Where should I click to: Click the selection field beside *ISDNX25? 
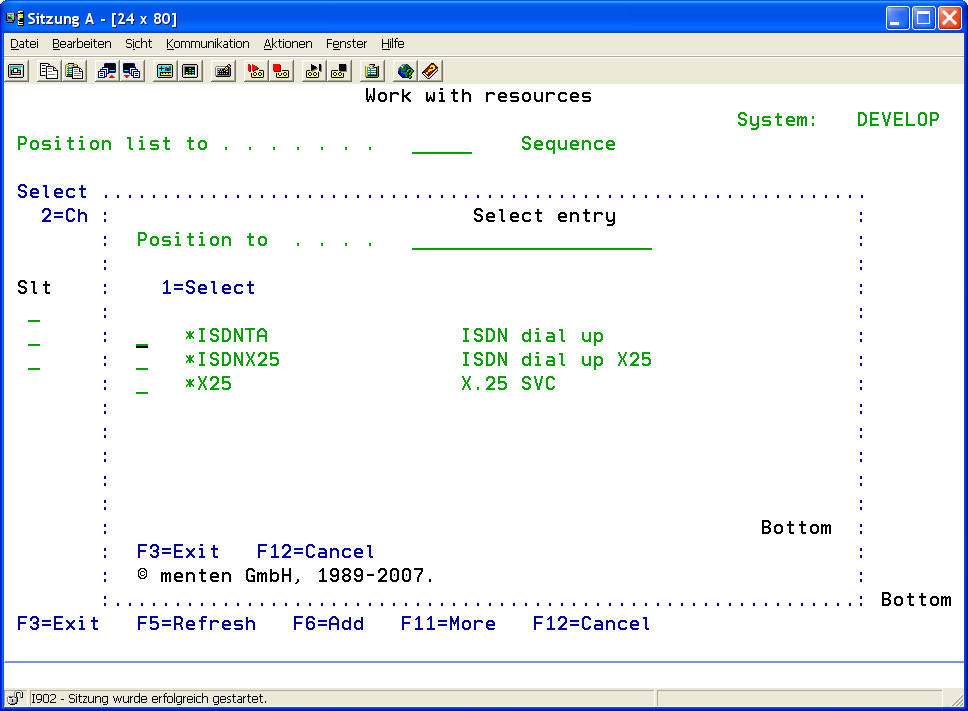pos(142,361)
